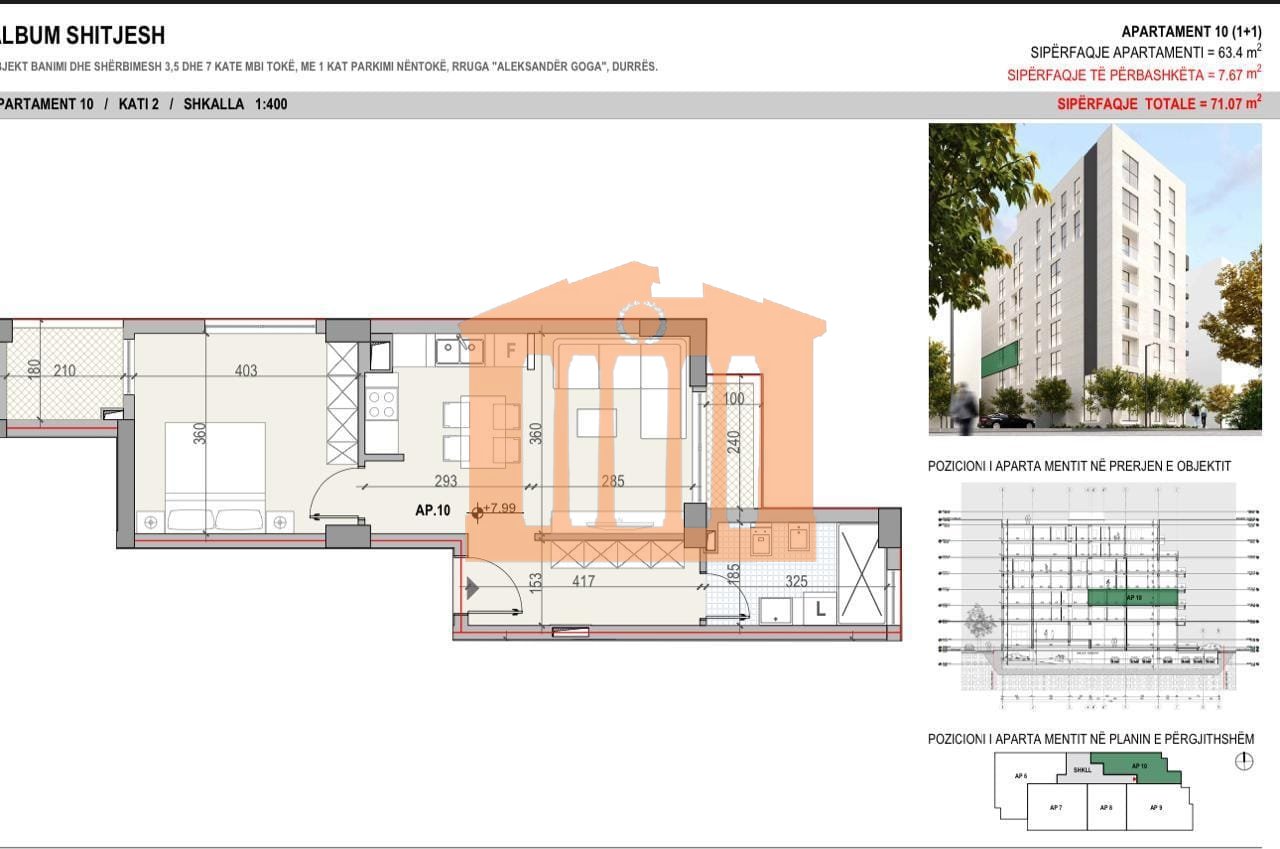The height and width of the screenshot is (849, 1280).
Task: Click the +7.99 elevation level symbol
Action: pos(478,512)
